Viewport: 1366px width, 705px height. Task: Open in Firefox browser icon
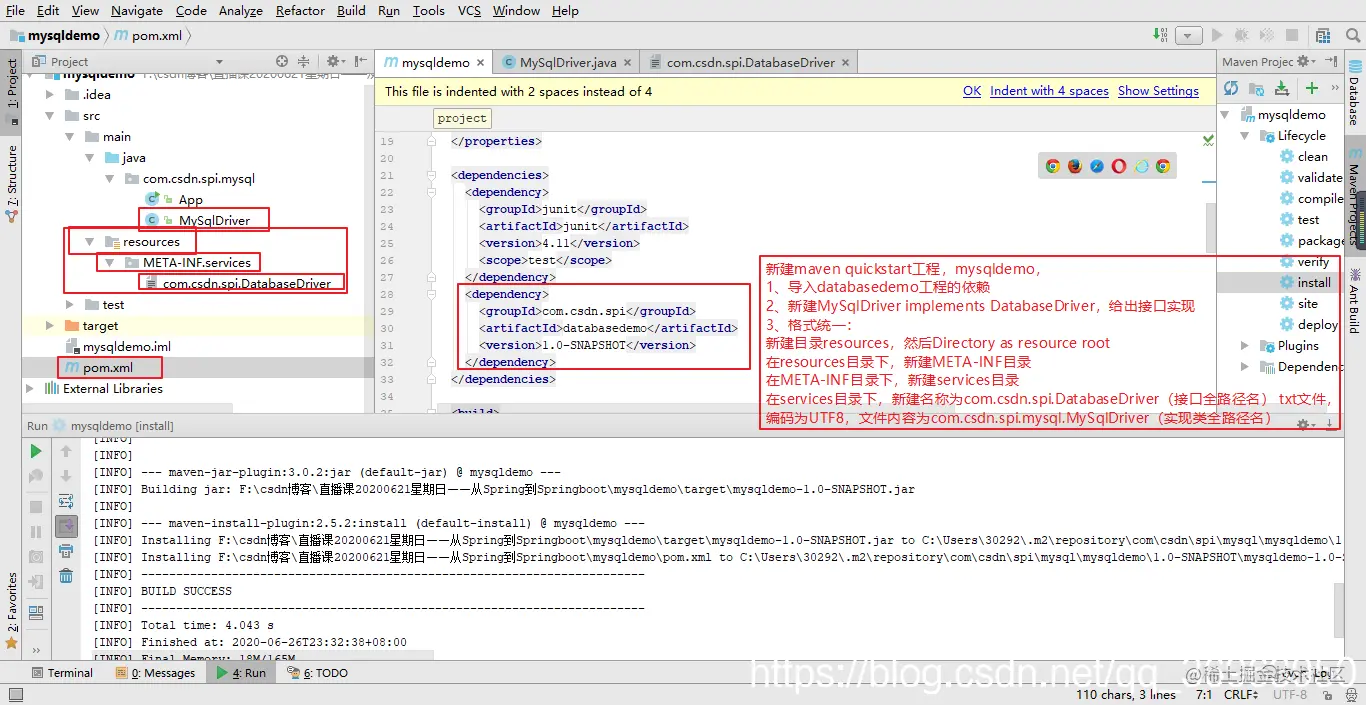[1075, 166]
